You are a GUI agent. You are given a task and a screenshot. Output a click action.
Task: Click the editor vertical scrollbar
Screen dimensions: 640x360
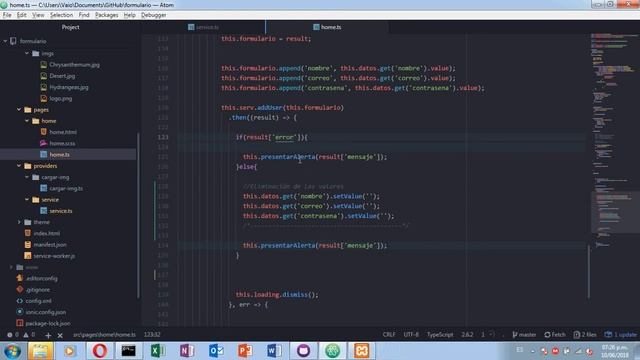589,271
